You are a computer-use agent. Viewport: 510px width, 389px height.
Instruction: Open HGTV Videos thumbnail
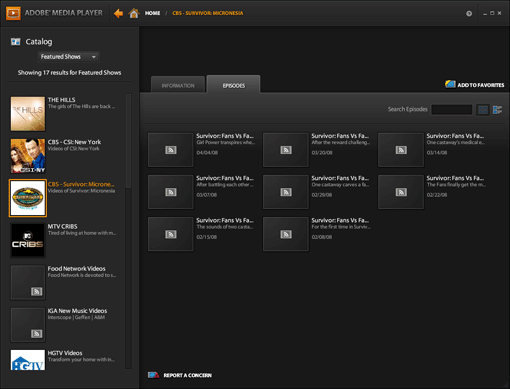click(x=28, y=360)
